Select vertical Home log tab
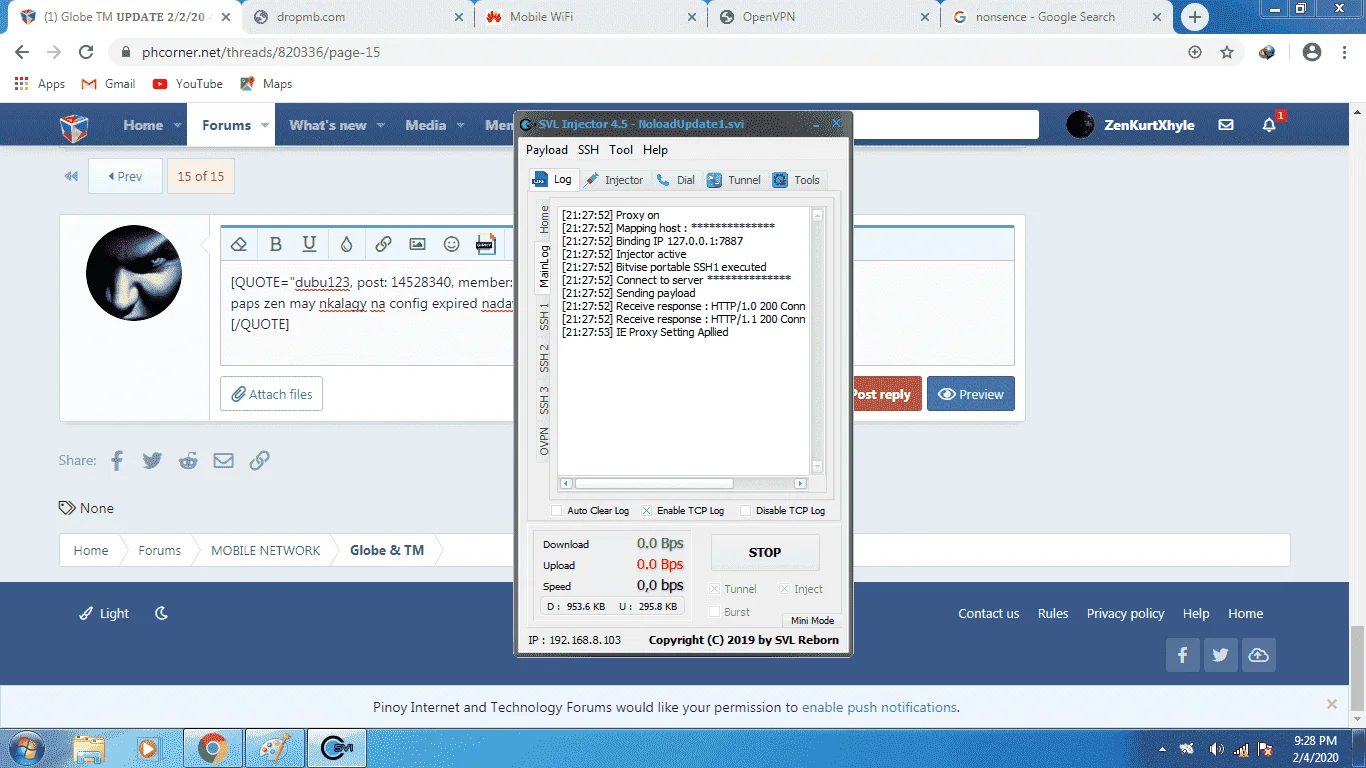The width and height of the screenshot is (1366, 768). click(x=544, y=218)
